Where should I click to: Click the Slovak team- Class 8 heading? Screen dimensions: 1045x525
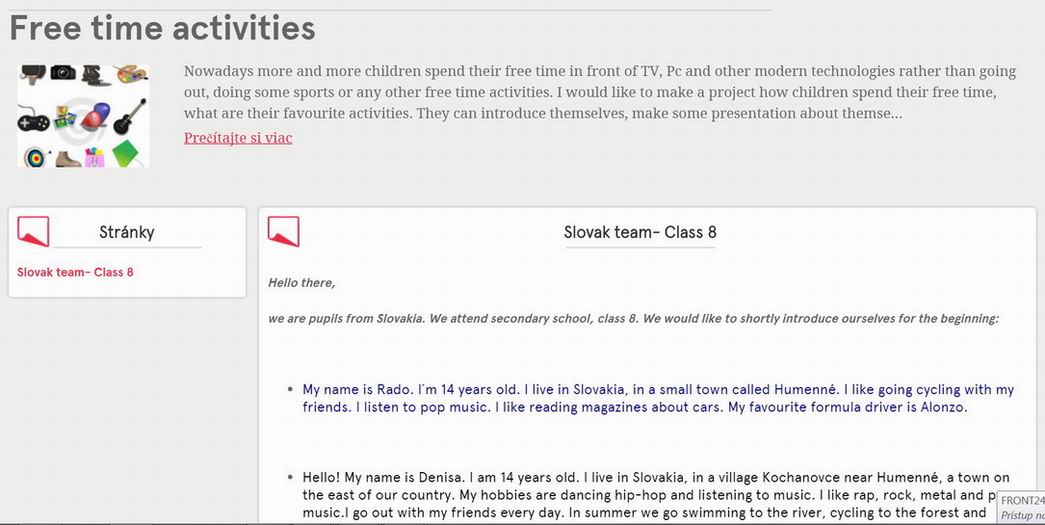(x=640, y=232)
